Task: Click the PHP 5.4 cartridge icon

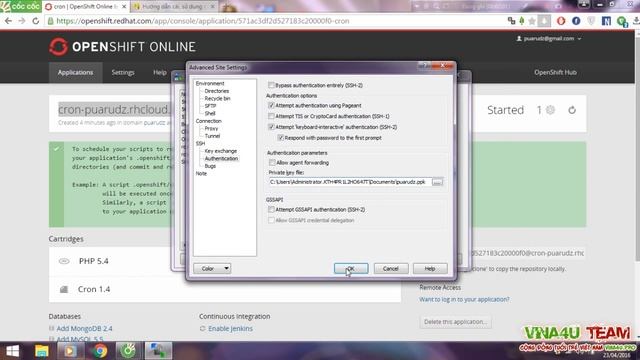Action: pyautogui.click(x=64, y=261)
